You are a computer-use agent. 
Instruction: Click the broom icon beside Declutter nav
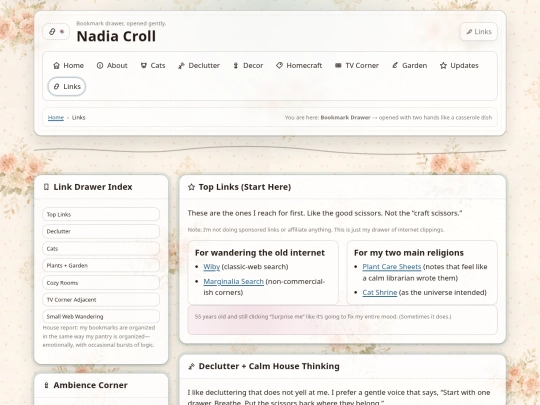(x=181, y=65)
